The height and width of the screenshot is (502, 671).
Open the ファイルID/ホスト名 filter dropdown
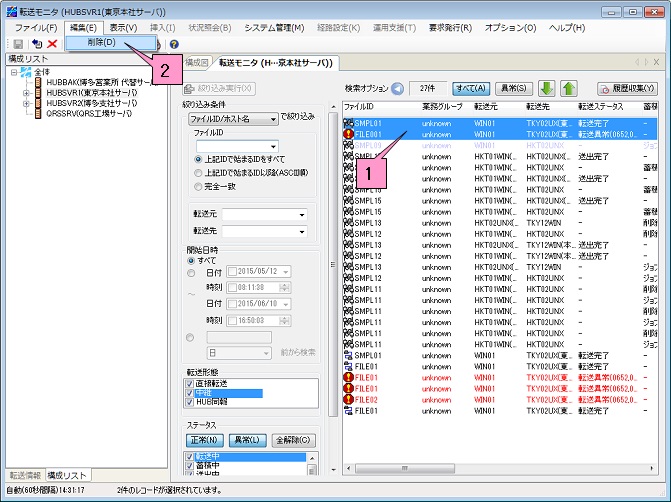point(232,118)
